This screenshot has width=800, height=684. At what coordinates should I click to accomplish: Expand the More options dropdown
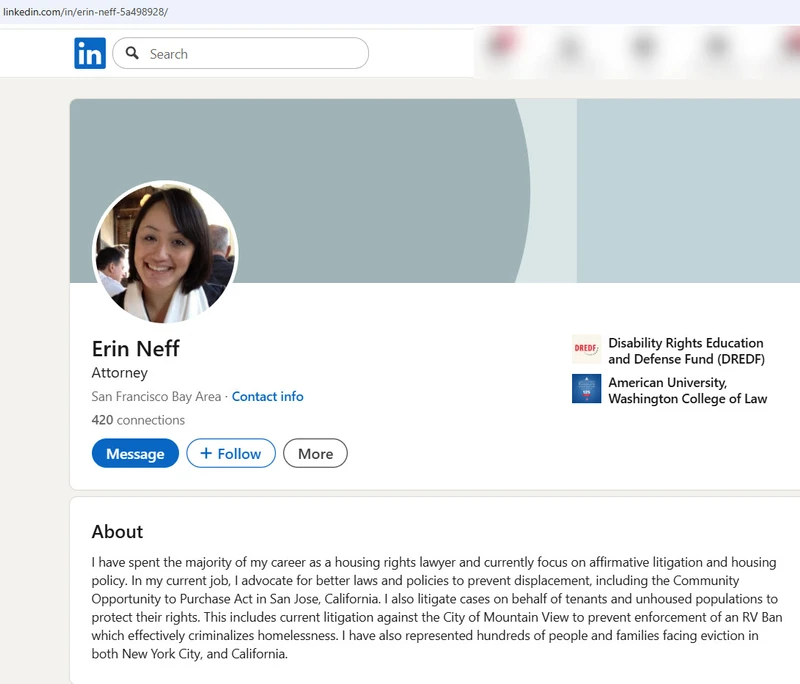pyautogui.click(x=315, y=453)
